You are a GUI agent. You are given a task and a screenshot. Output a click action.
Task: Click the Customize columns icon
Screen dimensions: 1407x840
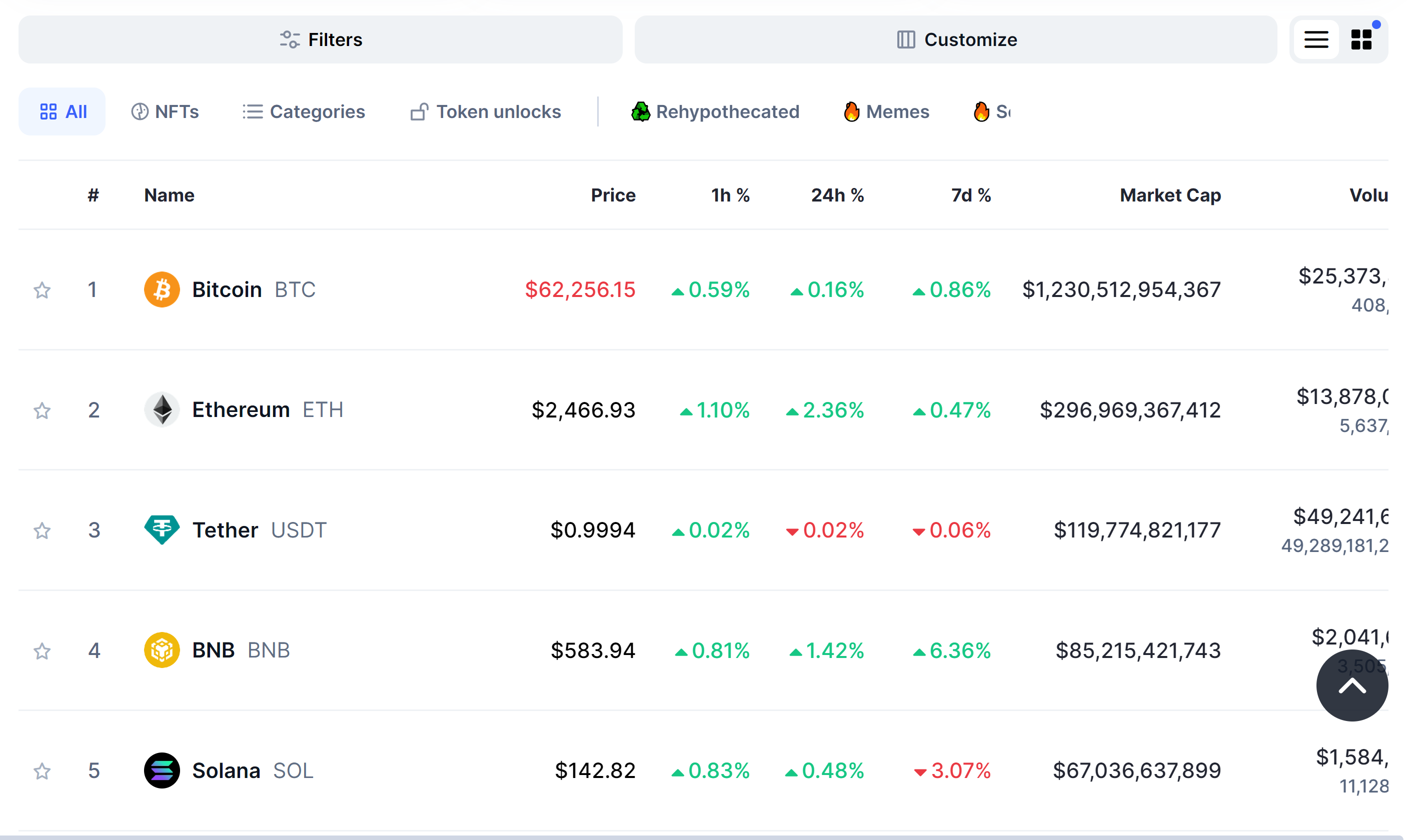[906, 39]
